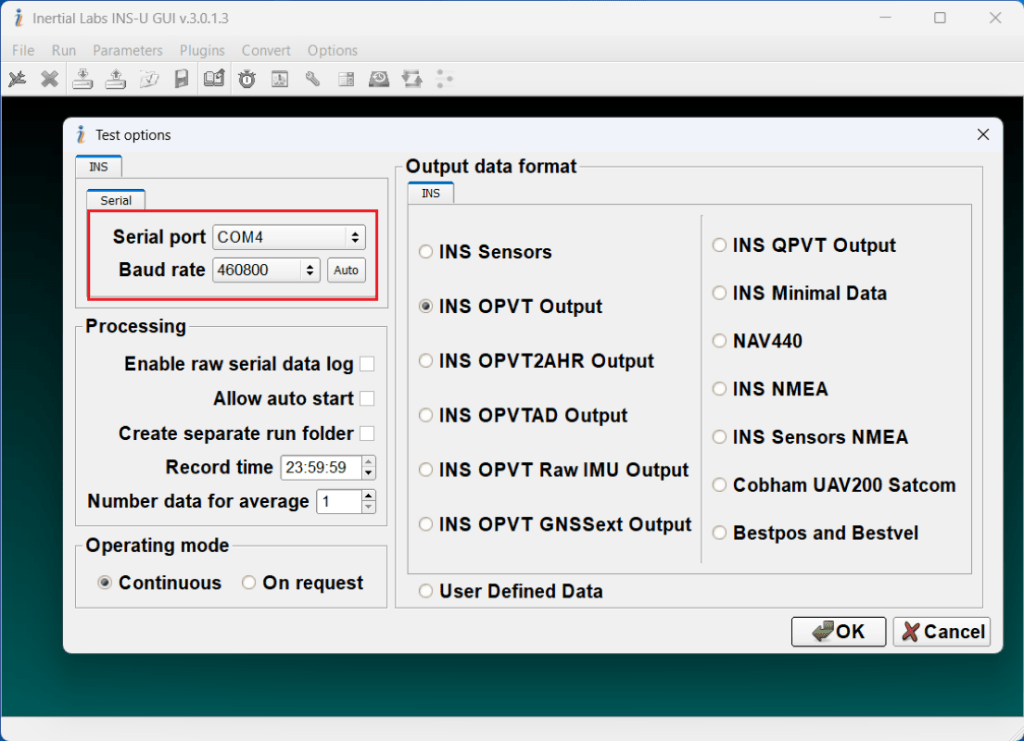Switch operating mode to On request
The width and height of the screenshot is (1024, 741).
(x=248, y=583)
